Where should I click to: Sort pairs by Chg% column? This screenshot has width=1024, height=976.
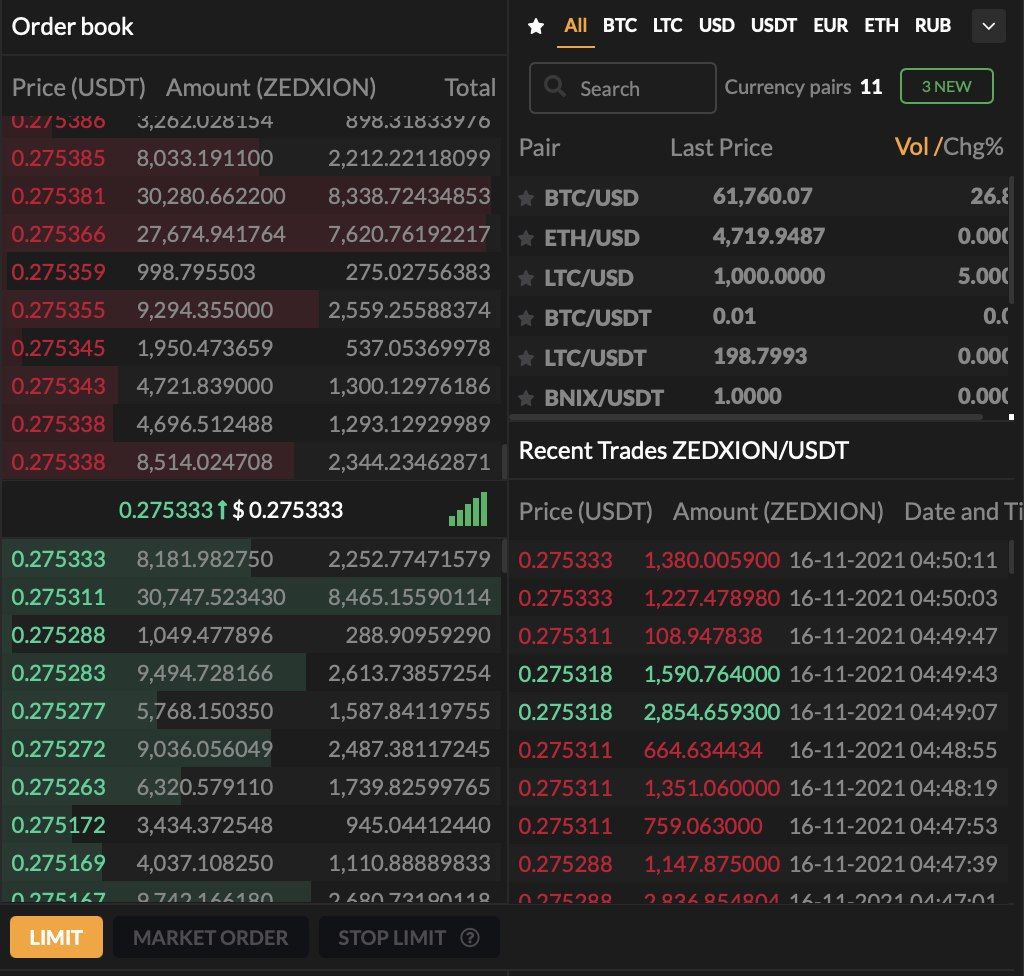(972, 147)
